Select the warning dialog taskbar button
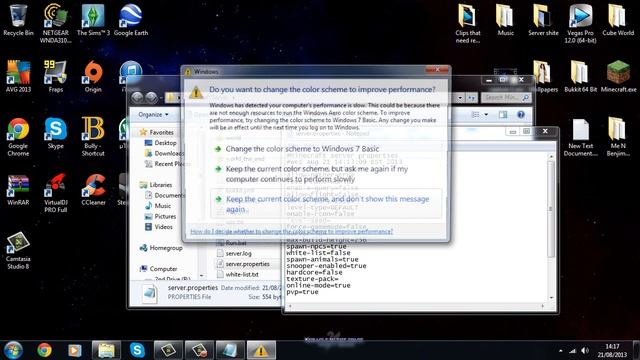The image size is (640, 360). (x=261, y=350)
